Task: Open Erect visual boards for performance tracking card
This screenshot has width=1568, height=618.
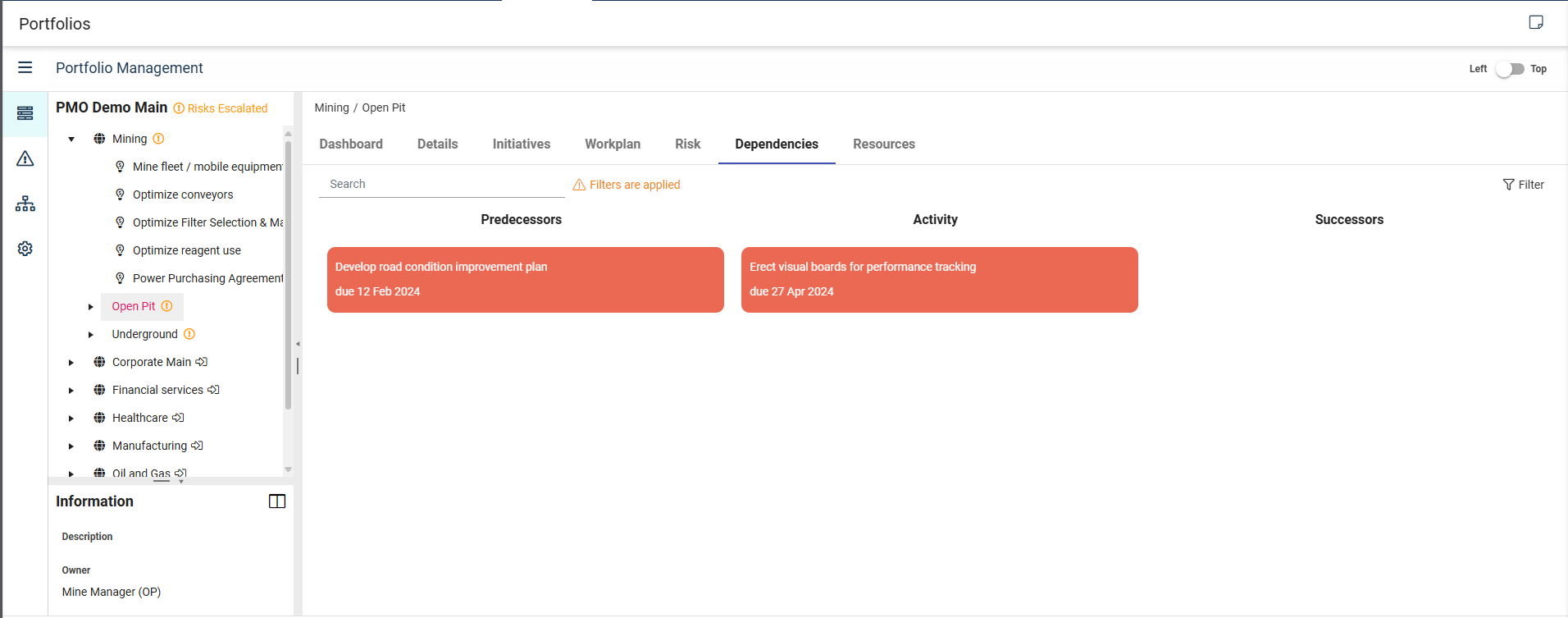Action: point(940,280)
